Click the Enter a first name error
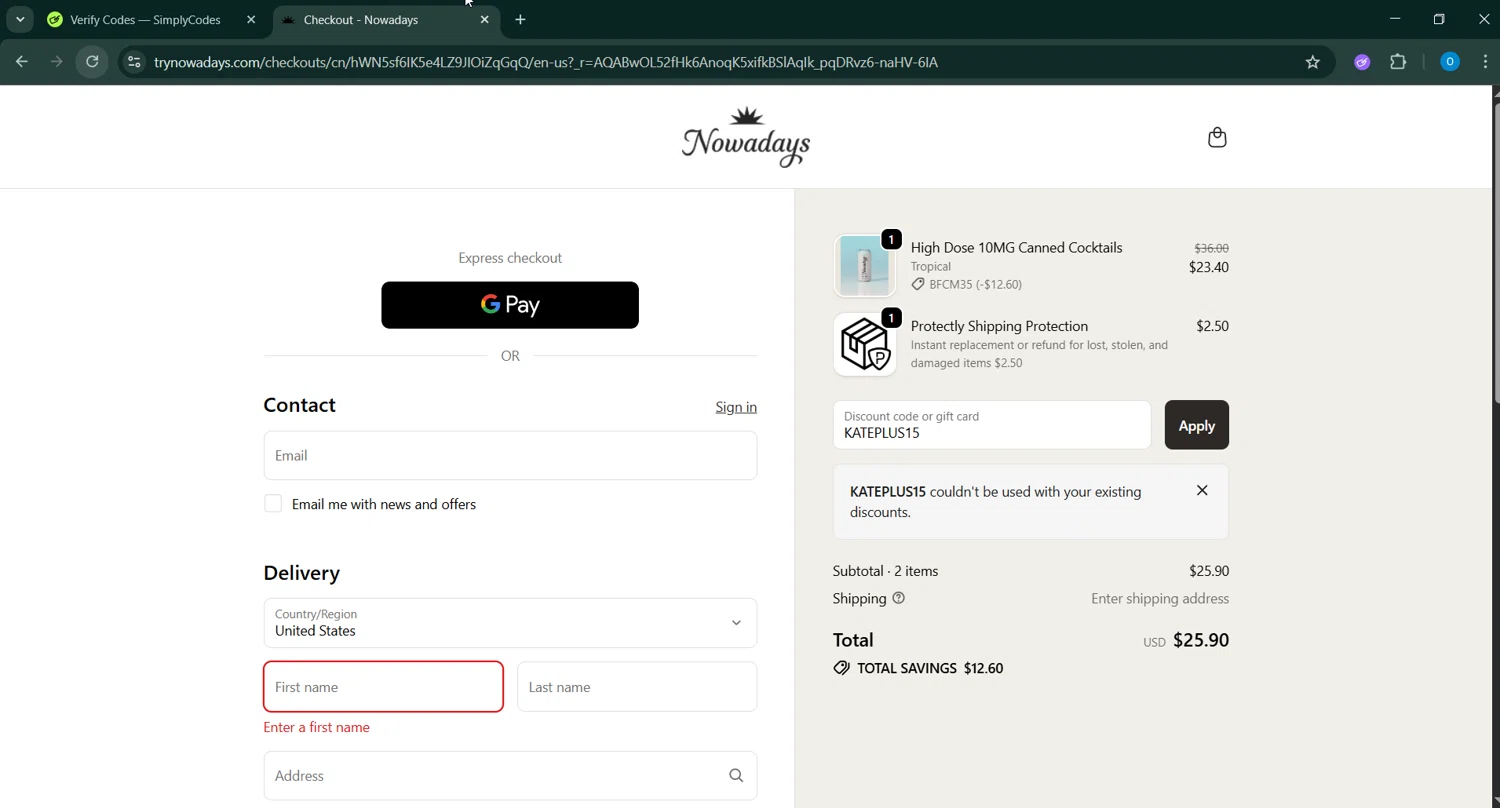Screen dimensions: 1500x808 (x=316, y=727)
